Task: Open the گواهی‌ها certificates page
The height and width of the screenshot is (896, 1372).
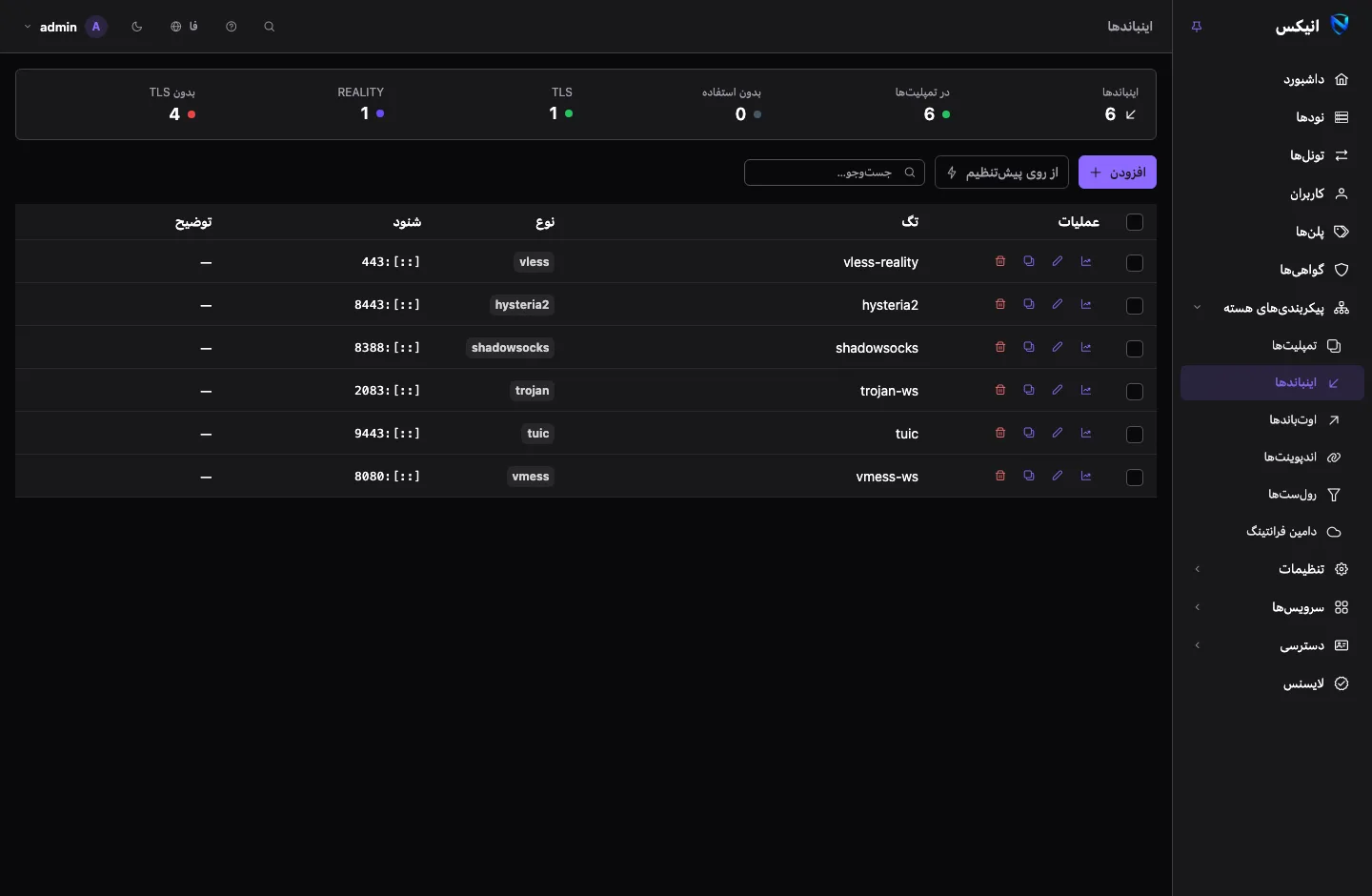Action: pyautogui.click(x=1272, y=270)
